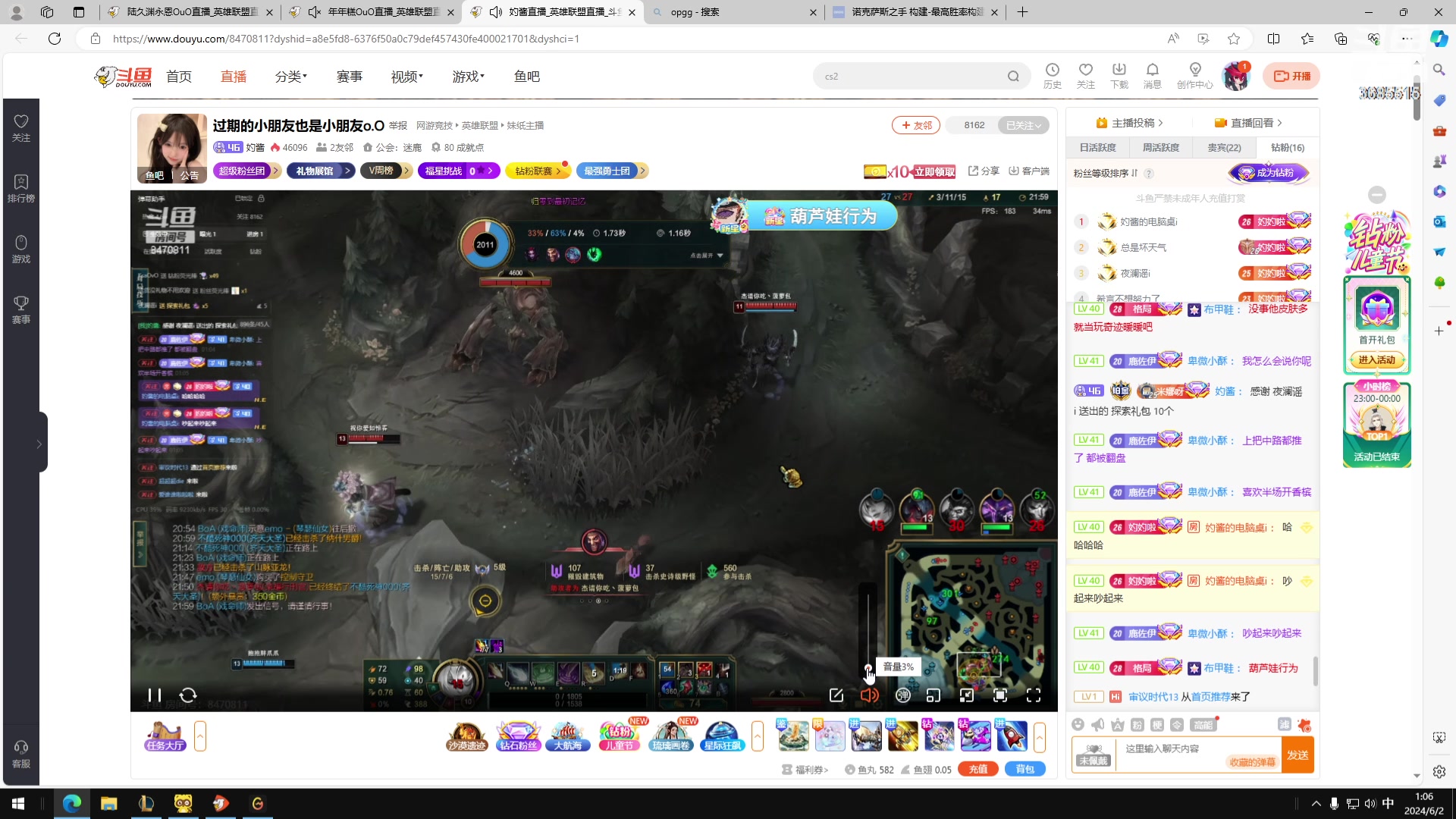Open the 排行榜 ranking sidebar icon
The height and width of the screenshot is (819, 1456).
point(21,188)
